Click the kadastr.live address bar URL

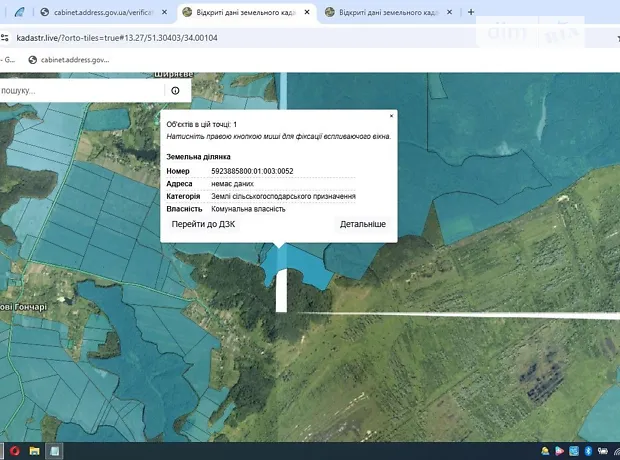tap(120, 37)
